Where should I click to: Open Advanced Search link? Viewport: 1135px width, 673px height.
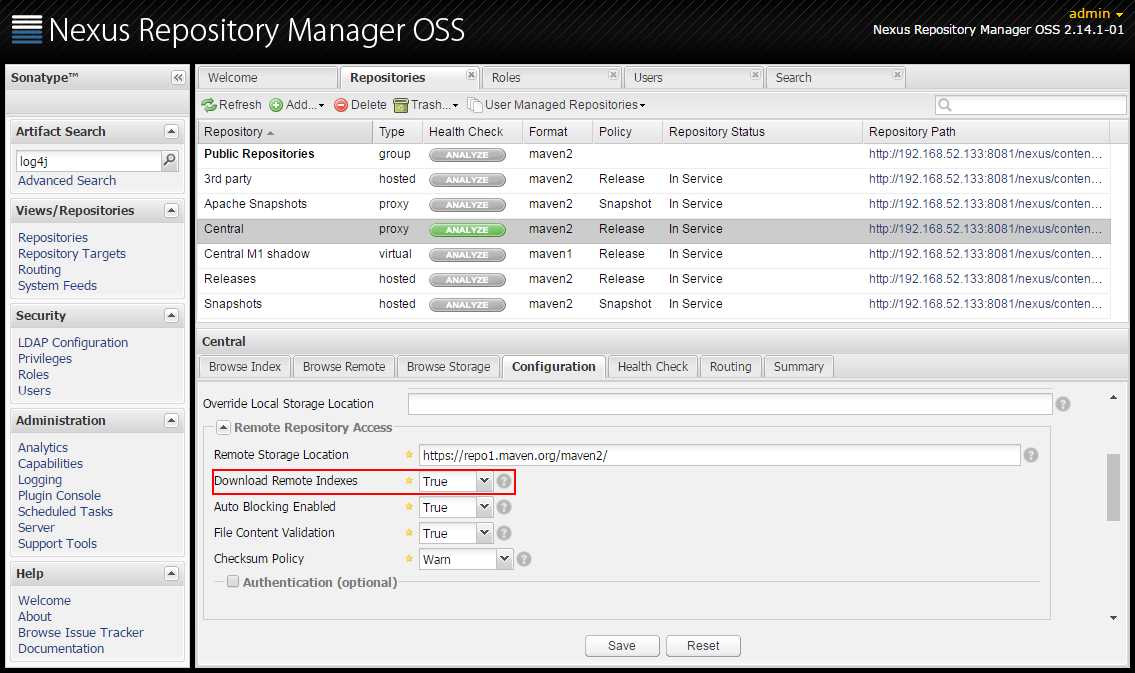point(67,181)
